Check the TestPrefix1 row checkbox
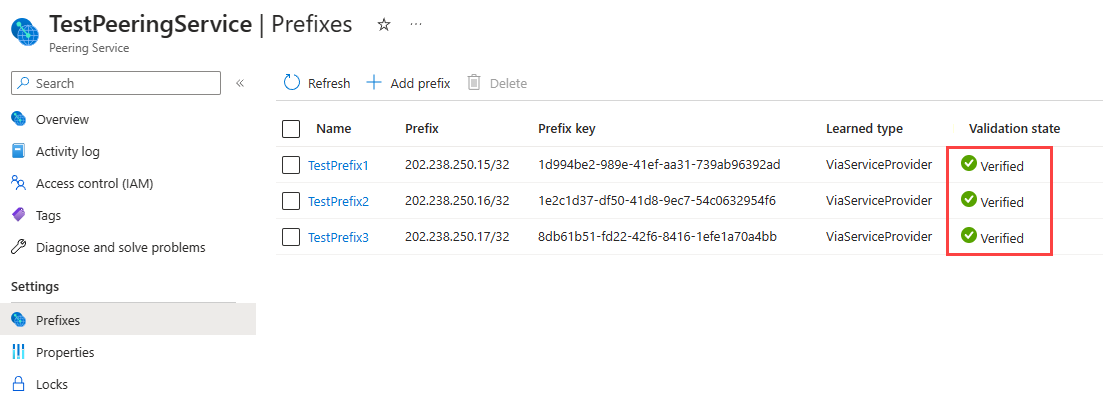The width and height of the screenshot is (1103, 401). click(291, 165)
